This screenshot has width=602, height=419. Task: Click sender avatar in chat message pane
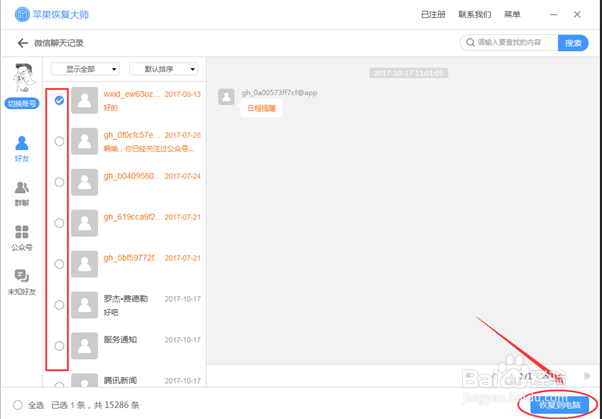point(227,97)
